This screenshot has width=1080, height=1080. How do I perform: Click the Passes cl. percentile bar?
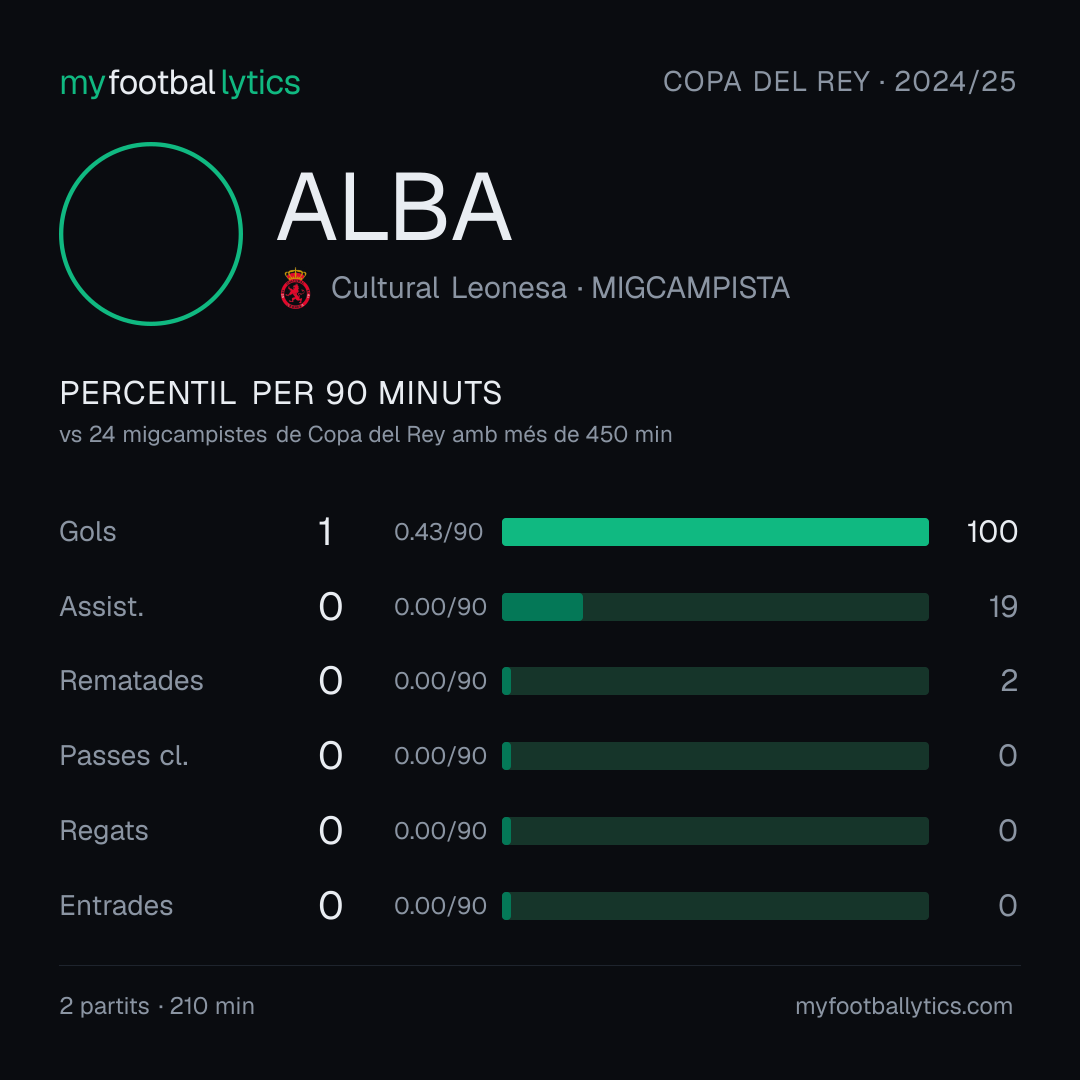coord(715,756)
